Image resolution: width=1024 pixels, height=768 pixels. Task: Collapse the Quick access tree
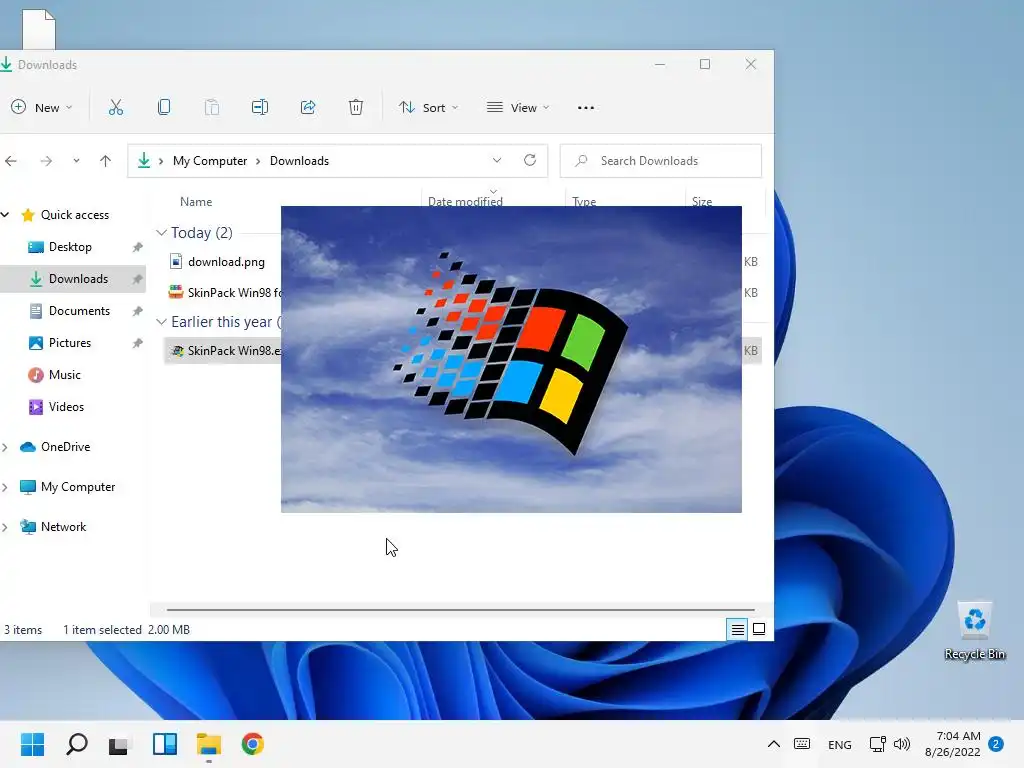[x=5, y=214]
